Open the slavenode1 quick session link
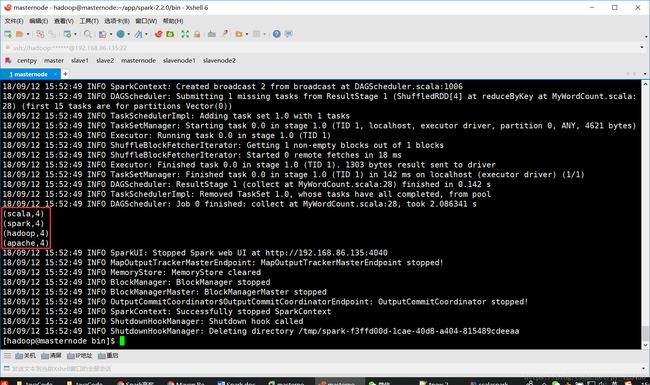Screen dimensions: 650x385 (179, 61)
